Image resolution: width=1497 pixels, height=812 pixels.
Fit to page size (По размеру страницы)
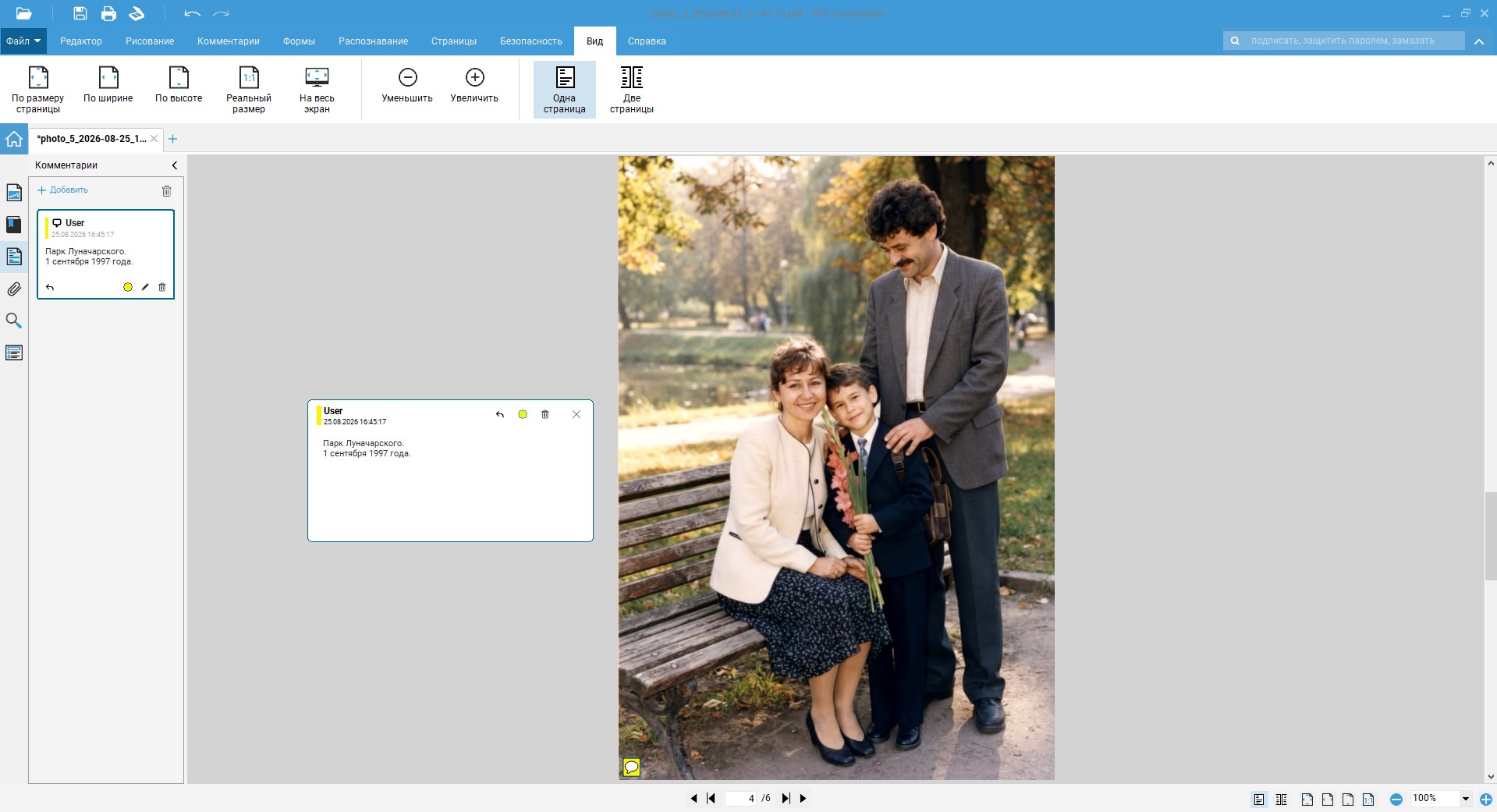tap(38, 90)
